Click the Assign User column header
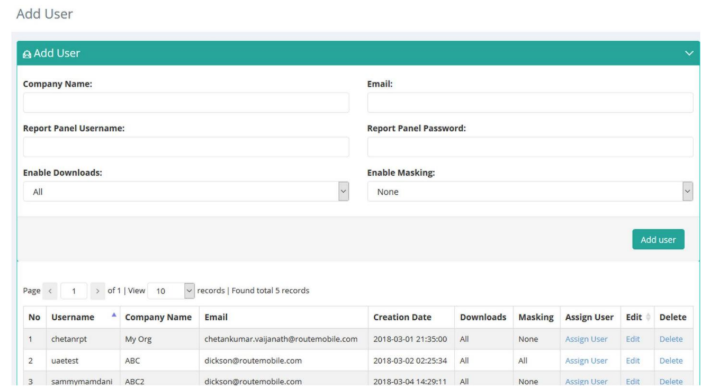Screen dimensions: 709x391 click(590, 317)
